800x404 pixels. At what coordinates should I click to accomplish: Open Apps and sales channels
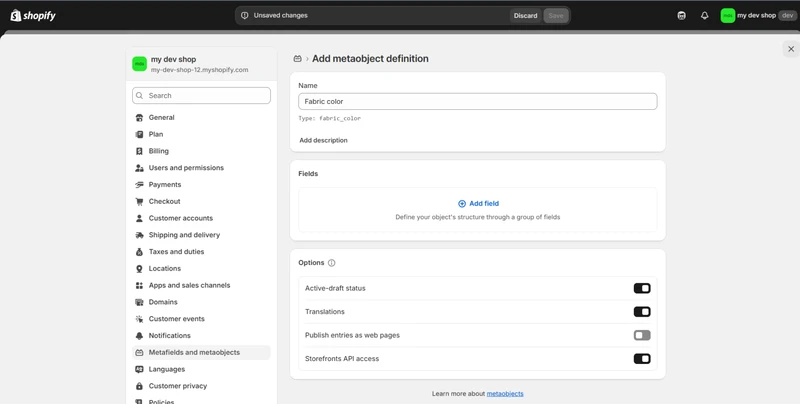pyautogui.click(x=201, y=286)
